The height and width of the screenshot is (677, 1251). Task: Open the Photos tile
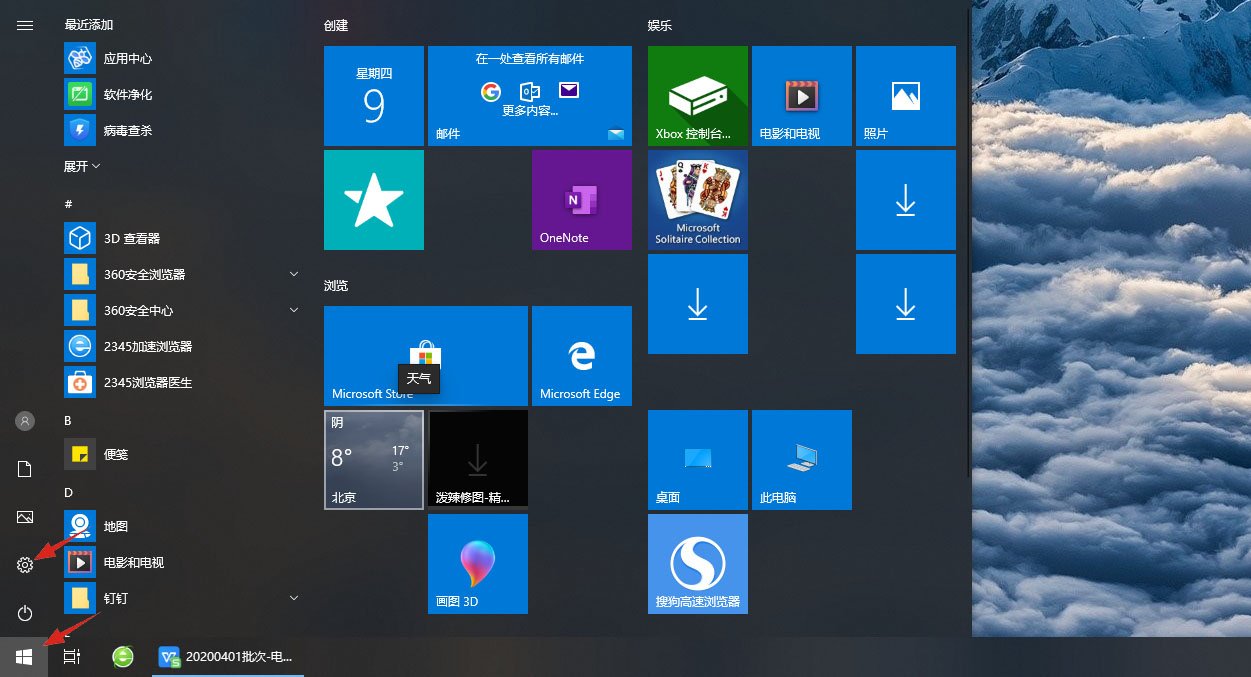pos(905,96)
